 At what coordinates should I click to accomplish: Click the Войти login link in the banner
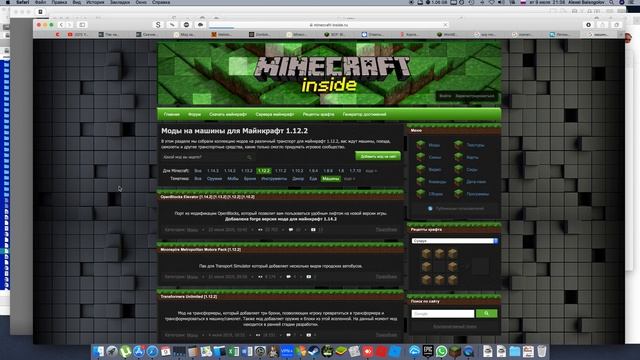tap(445, 96)
